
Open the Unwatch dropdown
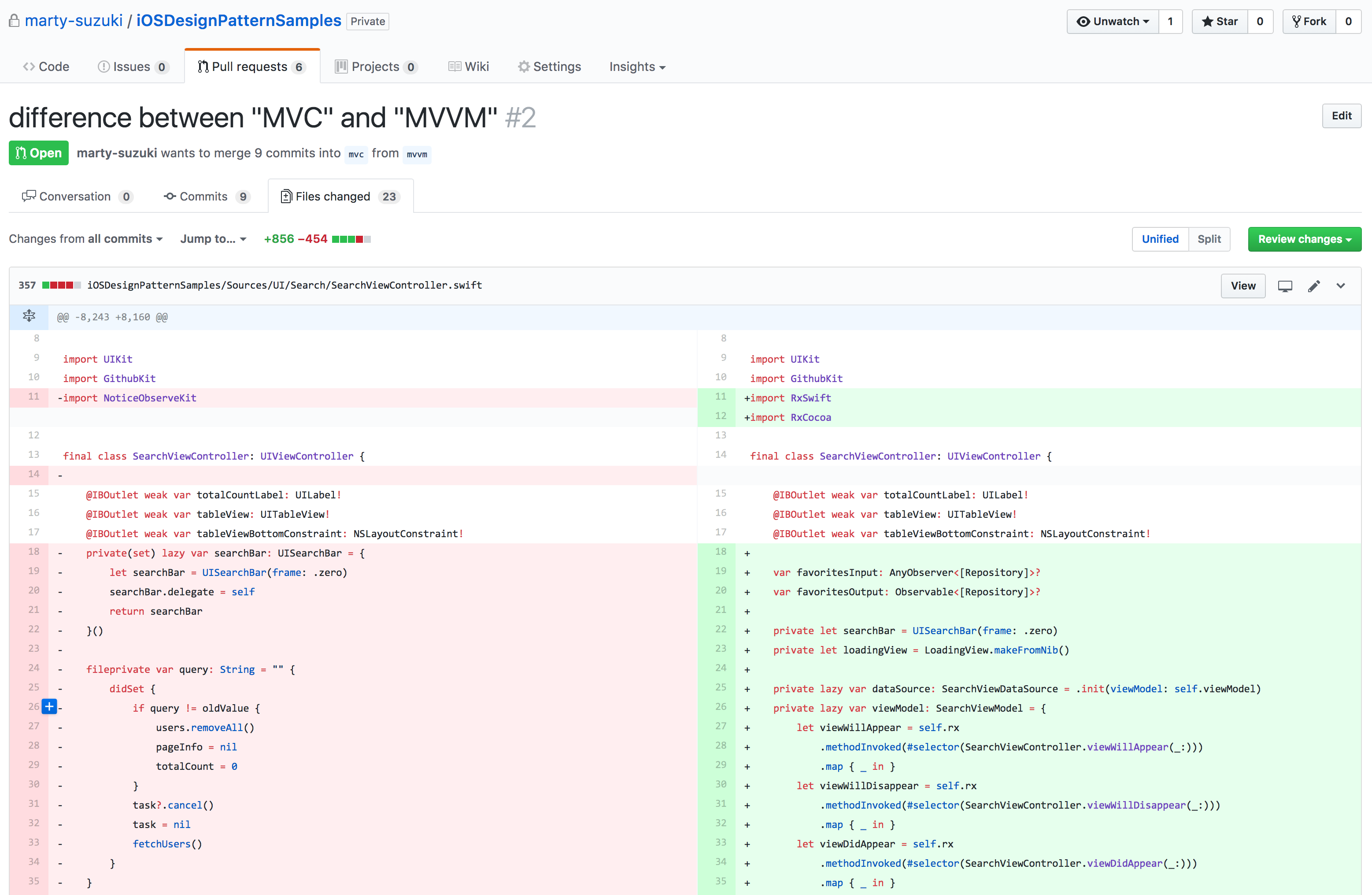point(1113,21)
